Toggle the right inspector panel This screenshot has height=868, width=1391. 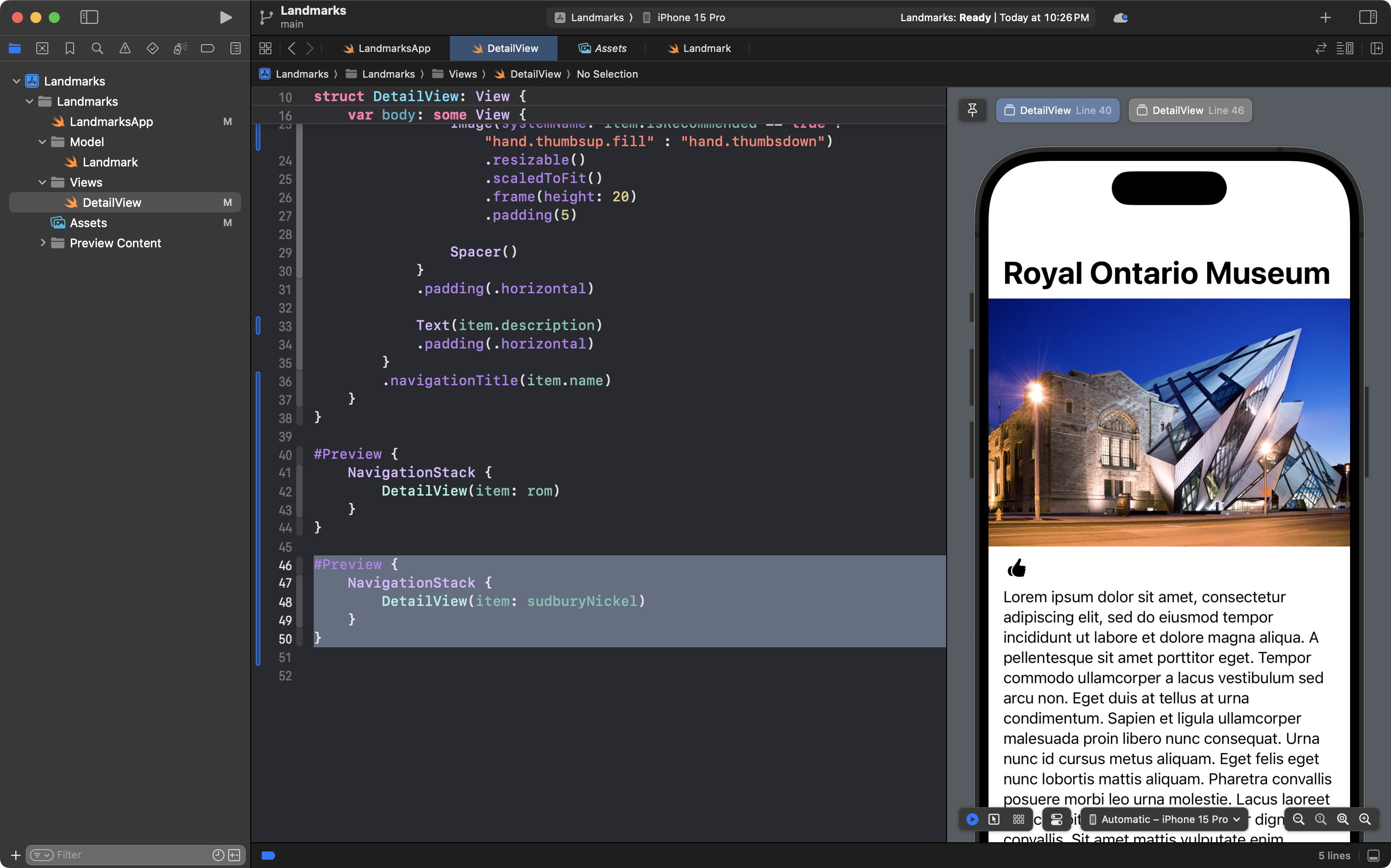click(x=1368, y=17)
